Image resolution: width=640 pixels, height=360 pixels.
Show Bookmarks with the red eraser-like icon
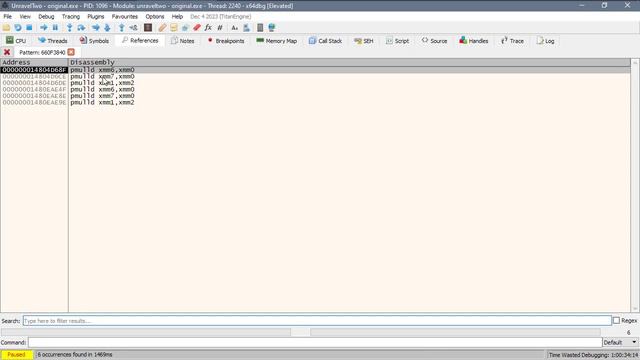click(197, 28)
